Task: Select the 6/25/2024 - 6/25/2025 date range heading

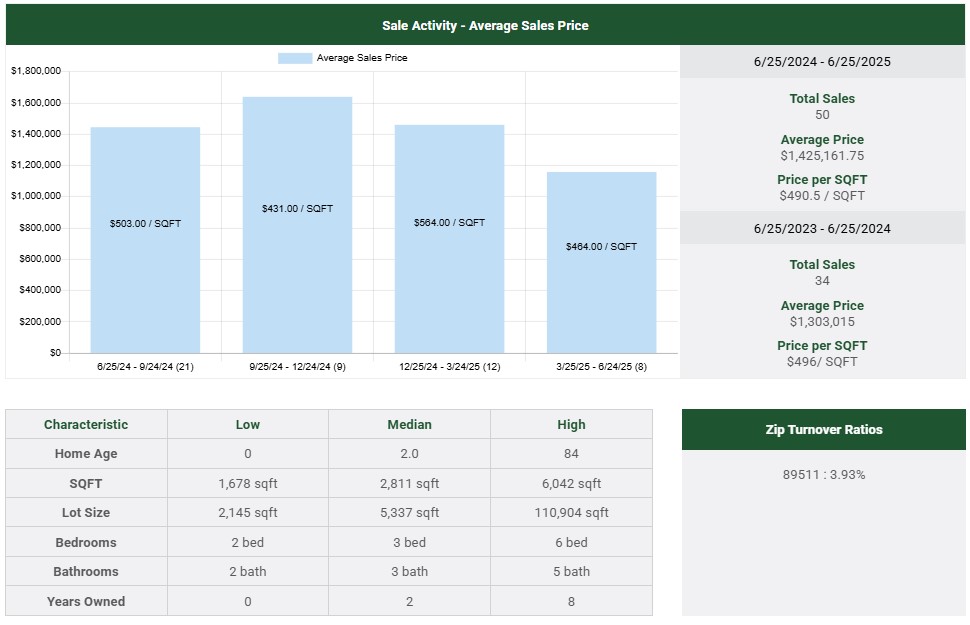Action: tap(822, 62)
